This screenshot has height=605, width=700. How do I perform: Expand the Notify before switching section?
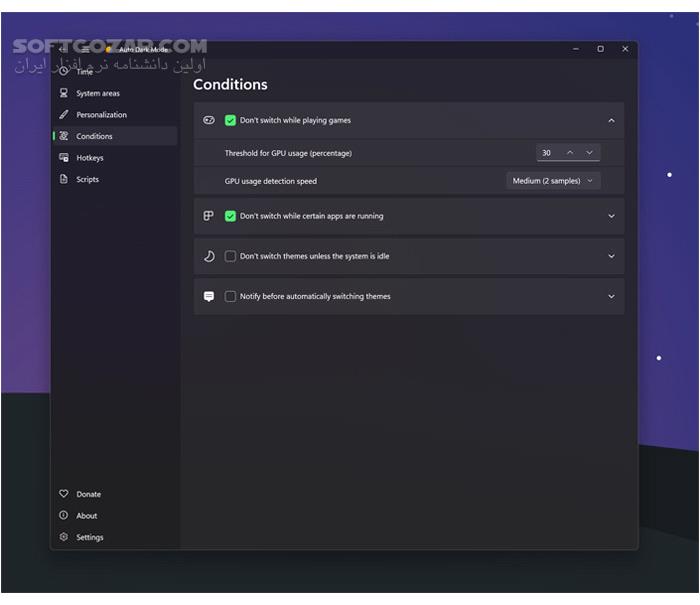coord(611,296)
